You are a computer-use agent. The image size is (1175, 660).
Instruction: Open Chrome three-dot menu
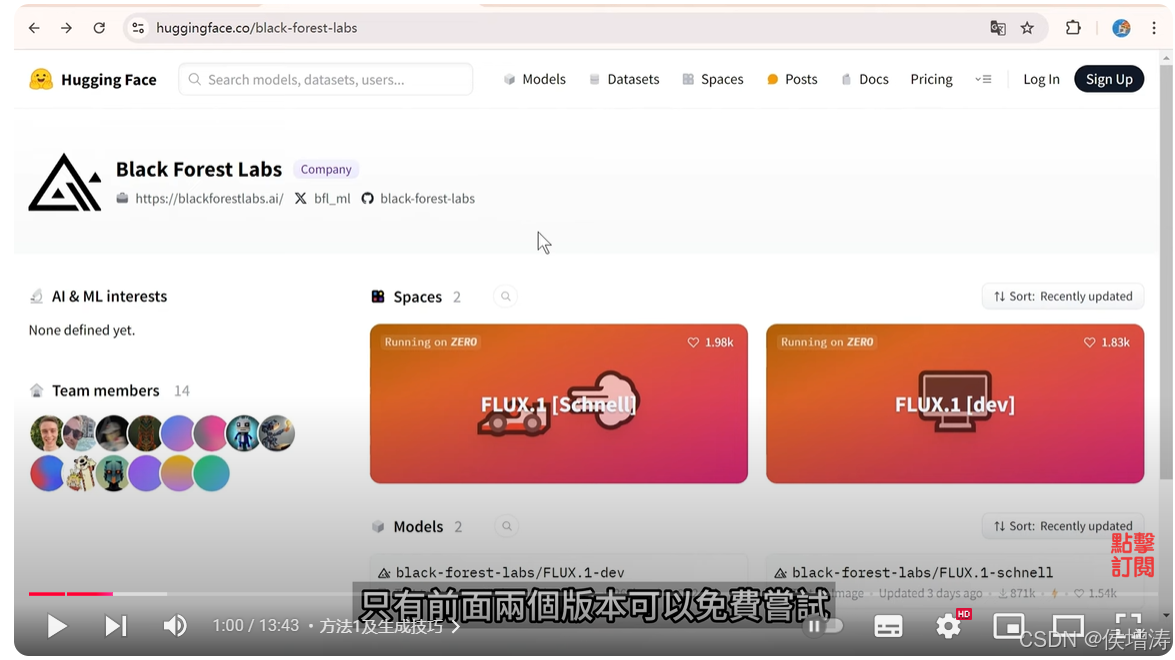click(x=1154, y=28)
